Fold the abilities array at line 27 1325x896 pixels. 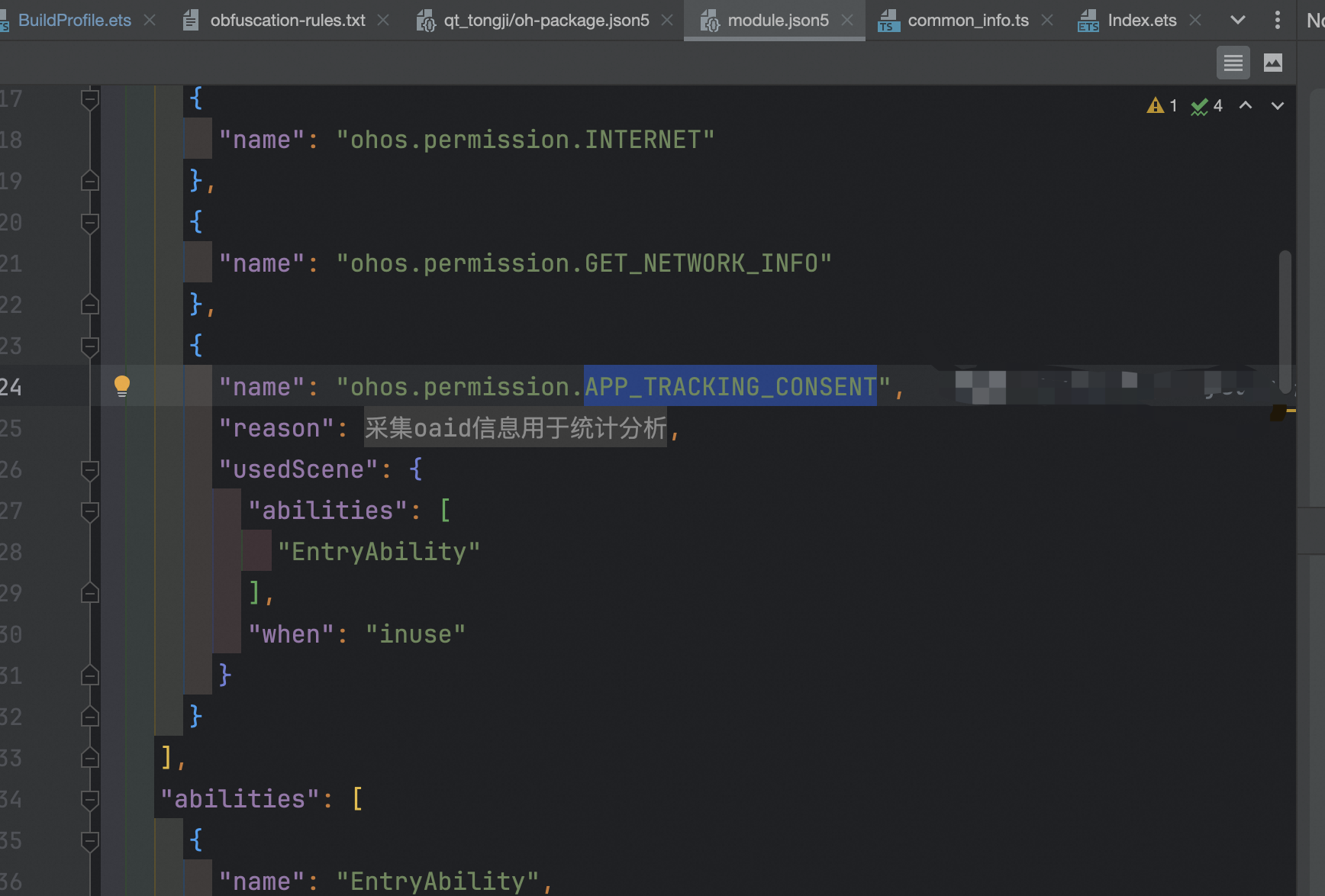(90, 511)
